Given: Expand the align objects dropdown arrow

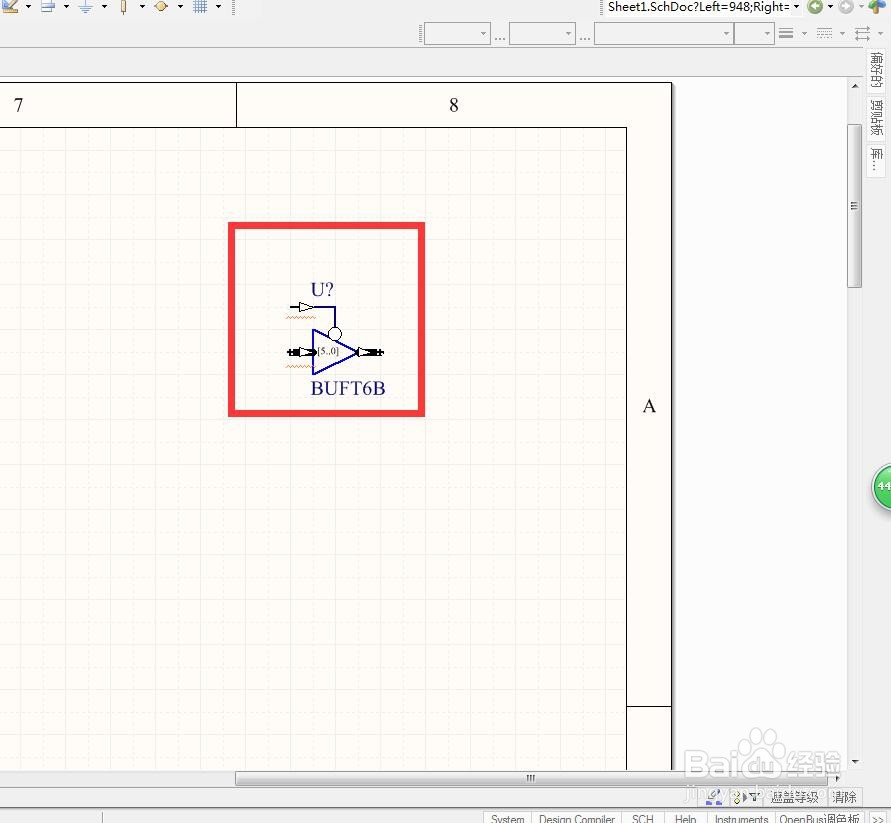Looking at the screenshot, I should [66, 6].
